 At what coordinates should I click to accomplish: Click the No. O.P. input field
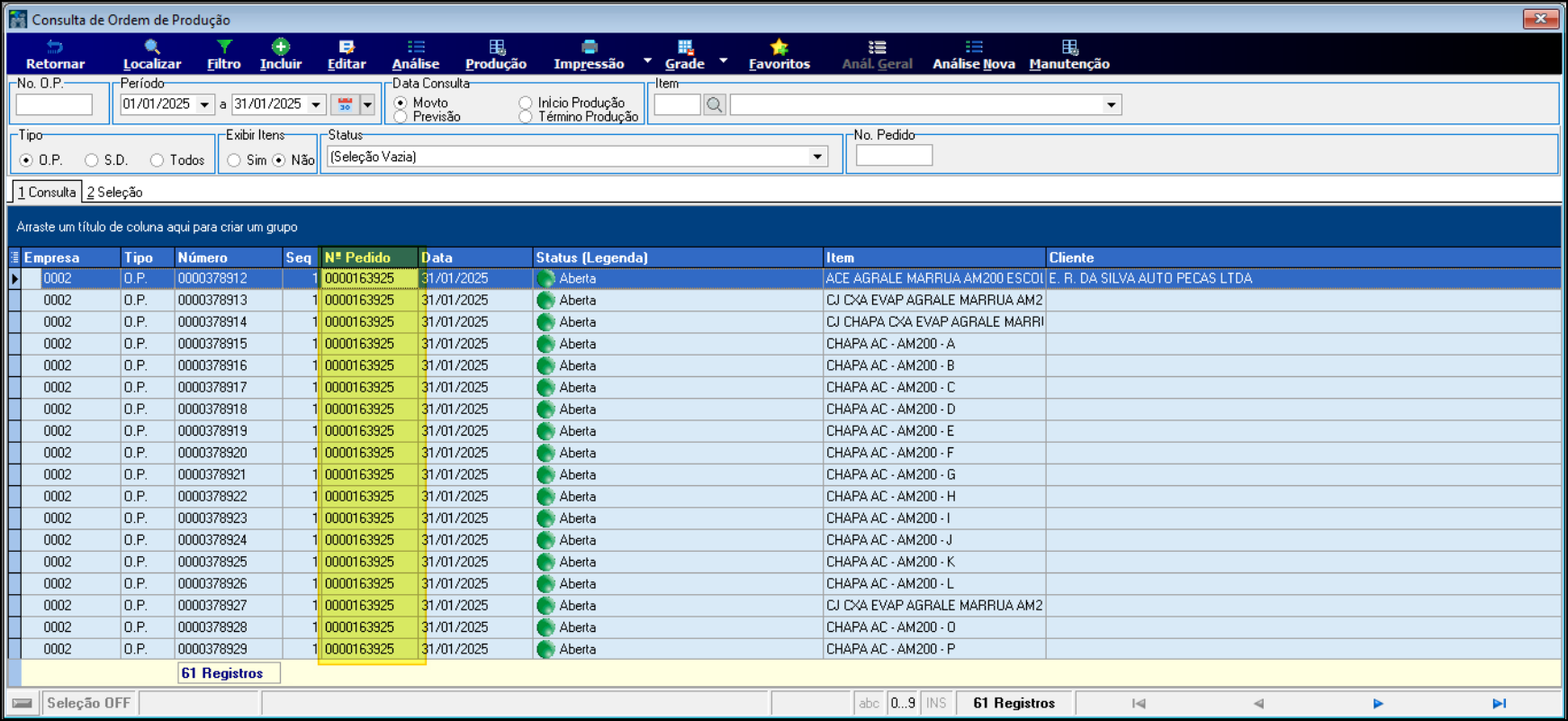tap(54, 104)
